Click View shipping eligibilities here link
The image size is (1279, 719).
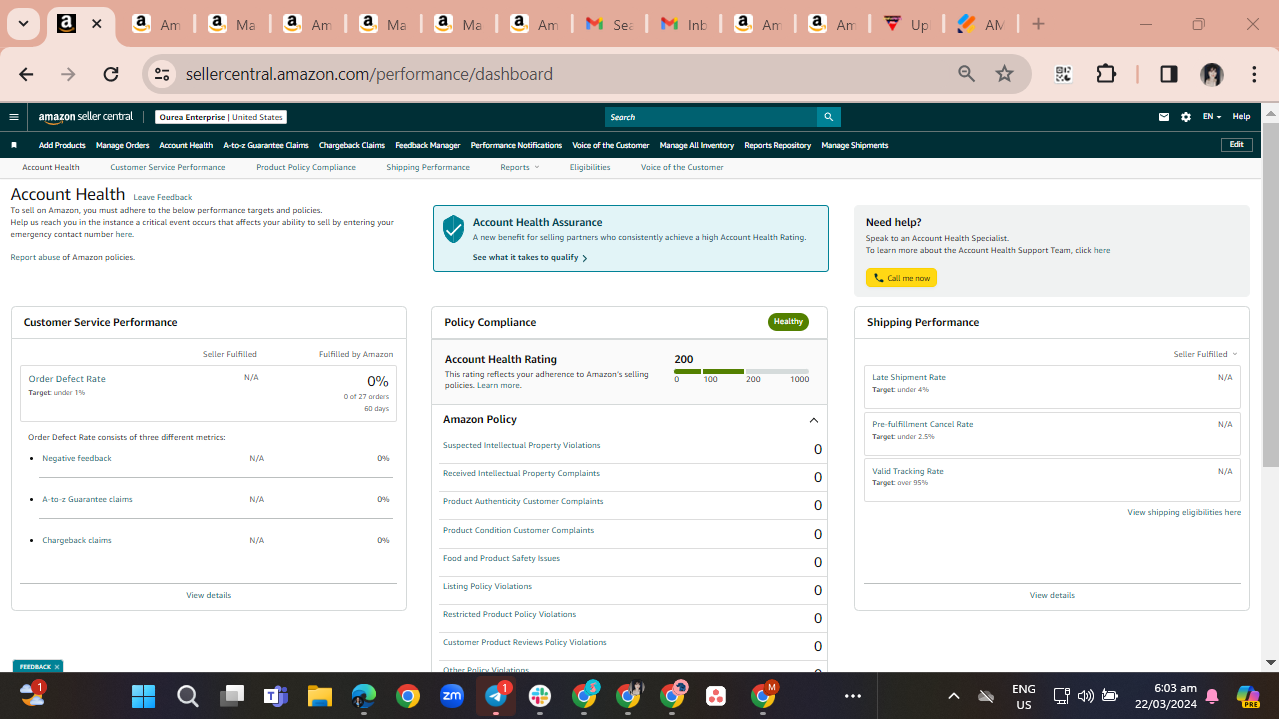click(x=1184, y=512)
